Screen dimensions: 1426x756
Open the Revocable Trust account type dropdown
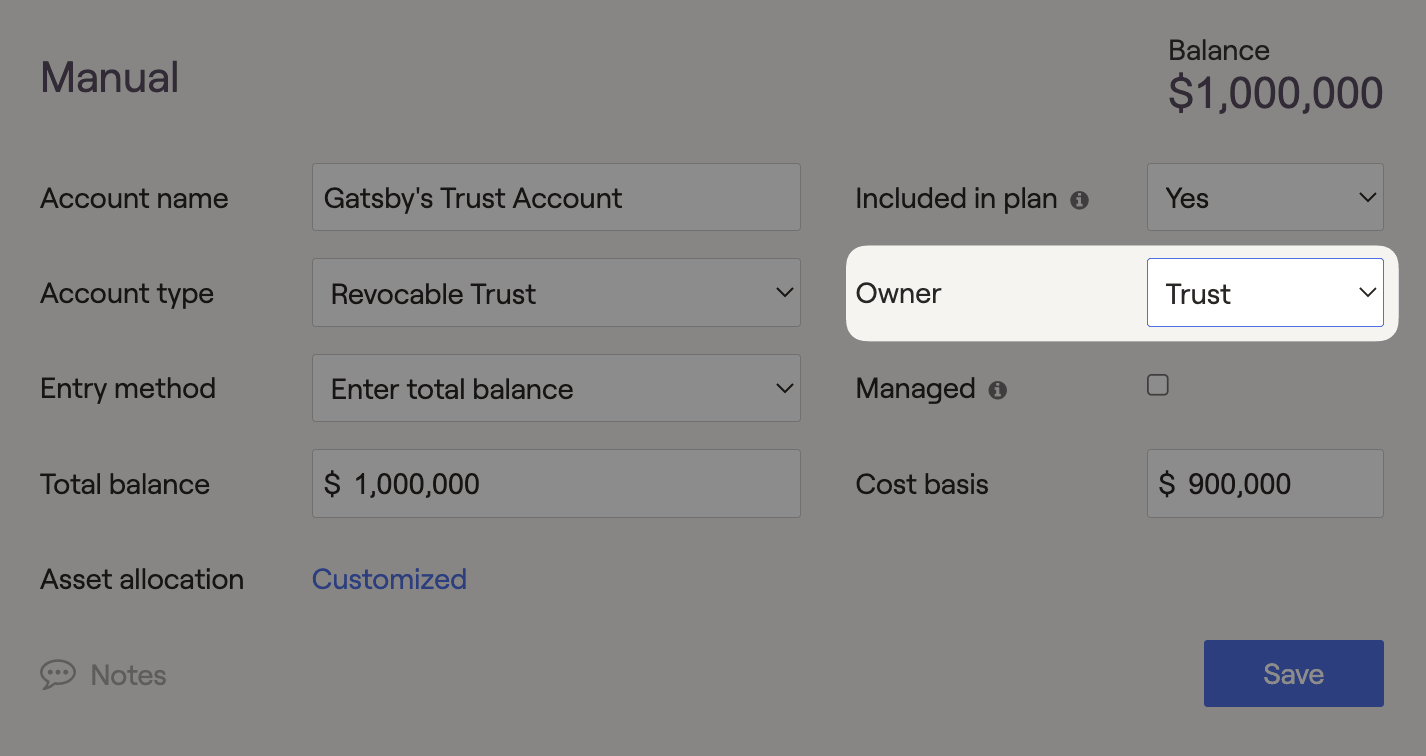(556, 293)
